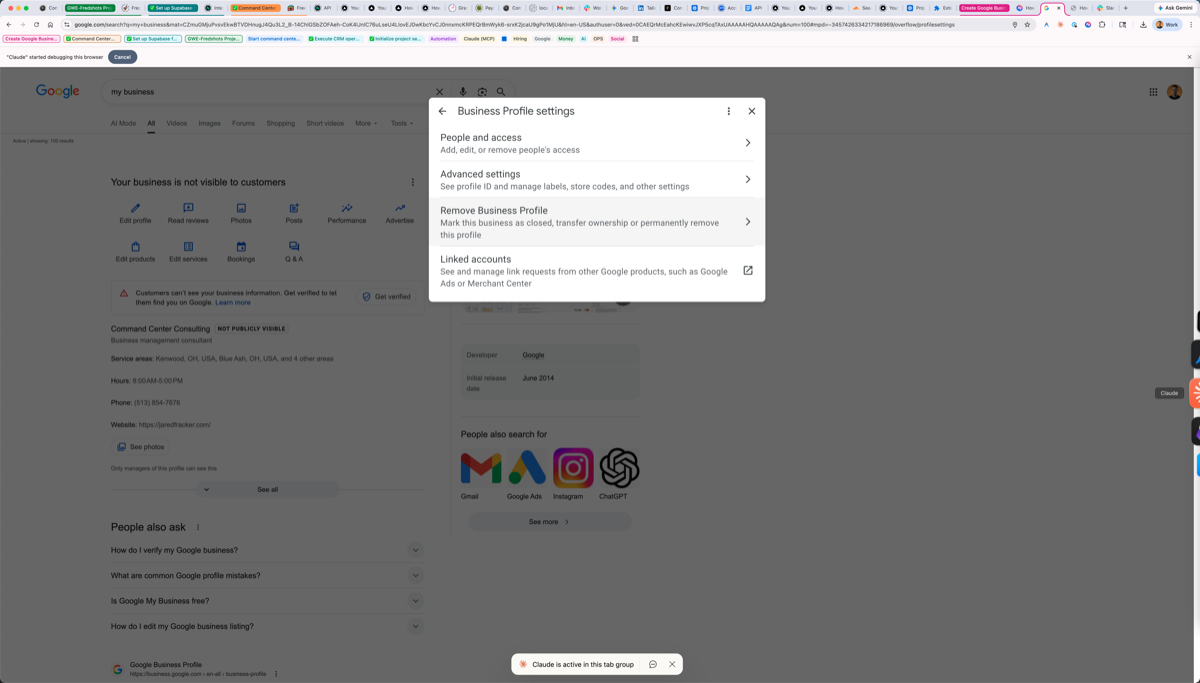
Task: Open the Bookings icon
Action: (241, 247)
